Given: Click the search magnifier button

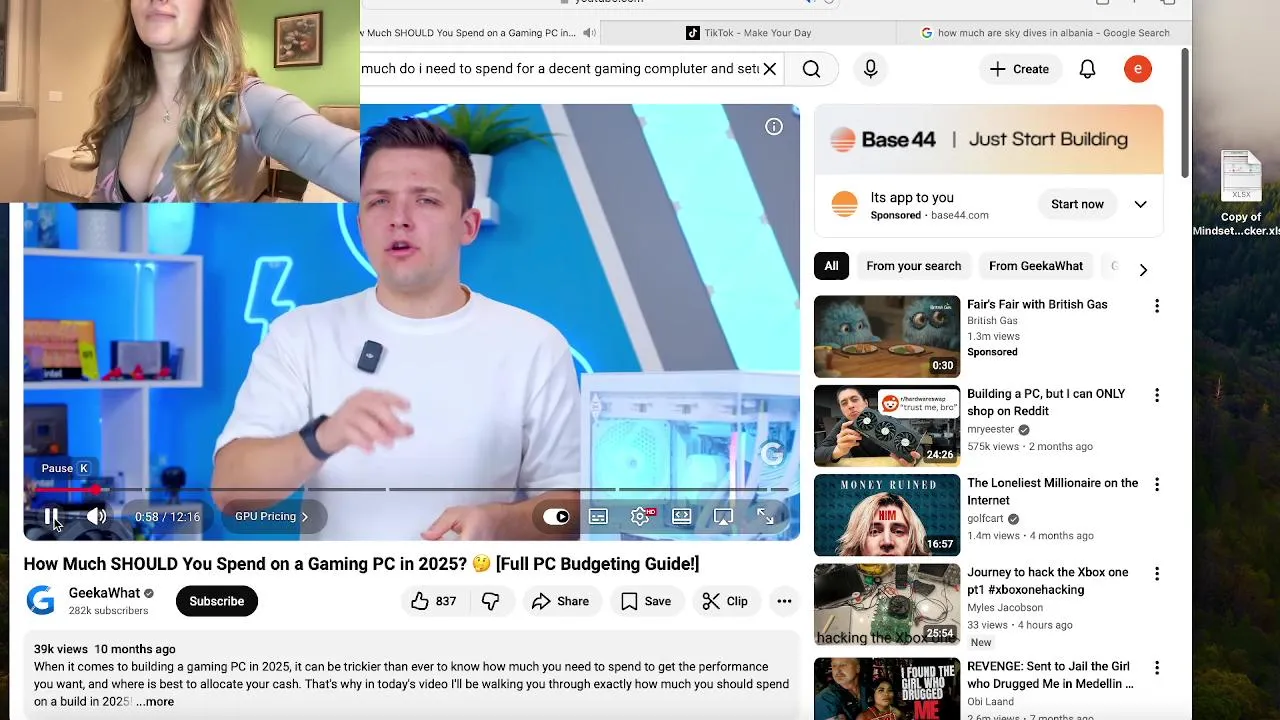Looking at the screenshot, I should [811, 69].
